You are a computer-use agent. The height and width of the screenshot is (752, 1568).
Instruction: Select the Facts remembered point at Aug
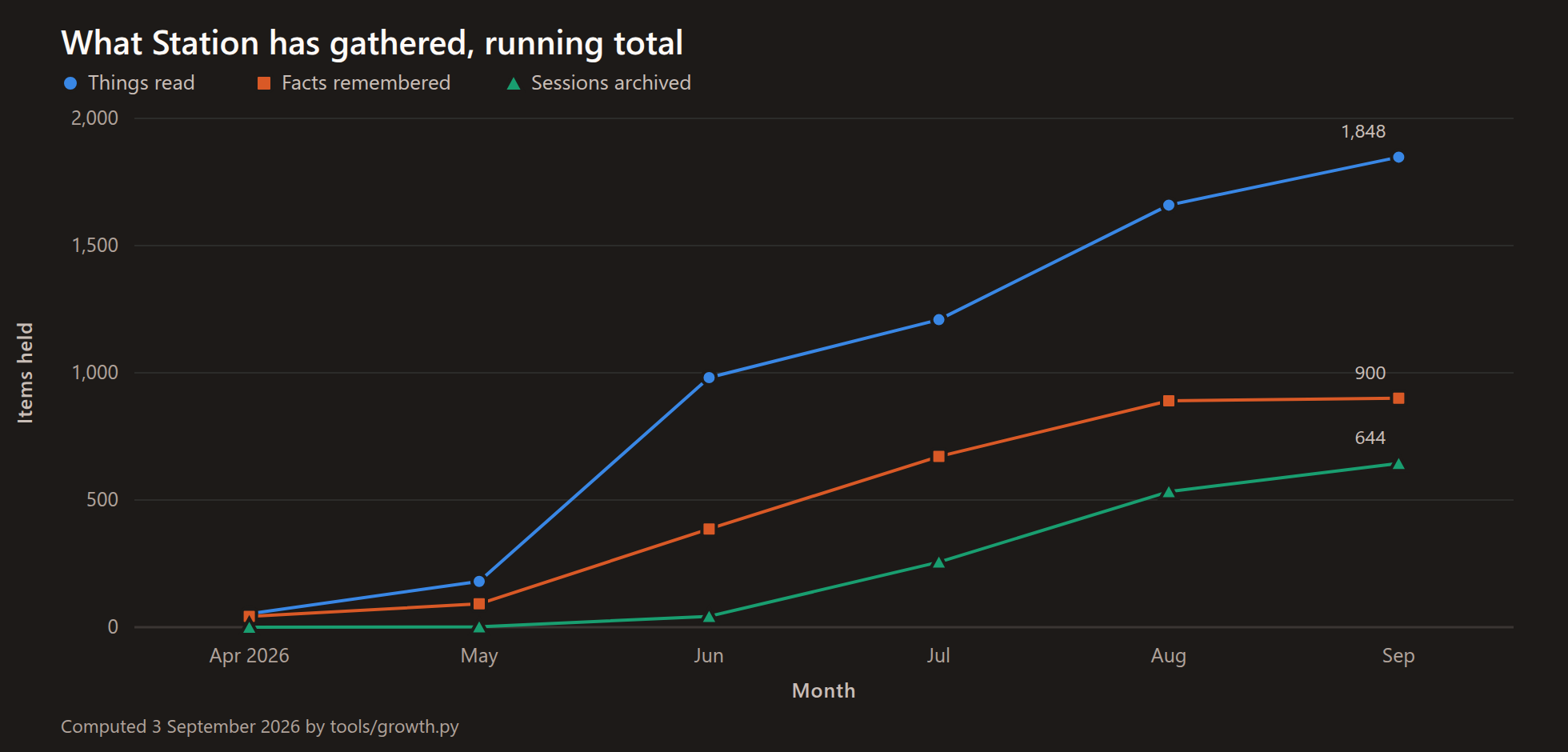tap(1169, 401)
